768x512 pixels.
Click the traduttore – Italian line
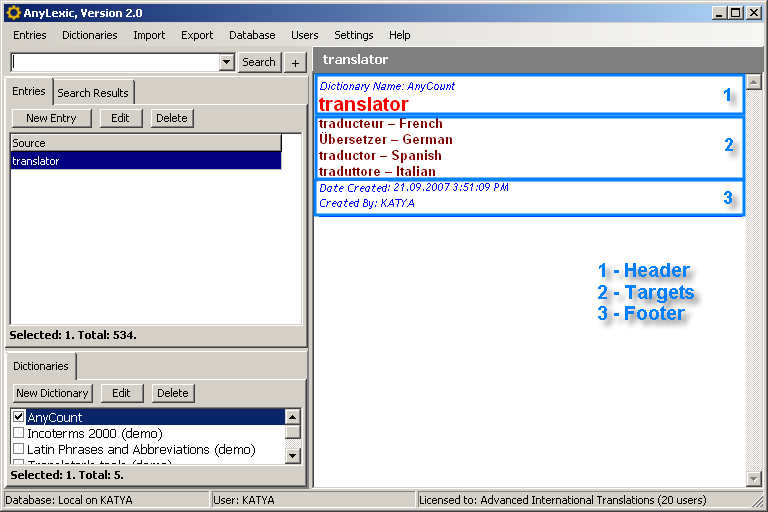pyautogui.click(x=377, y=171)
